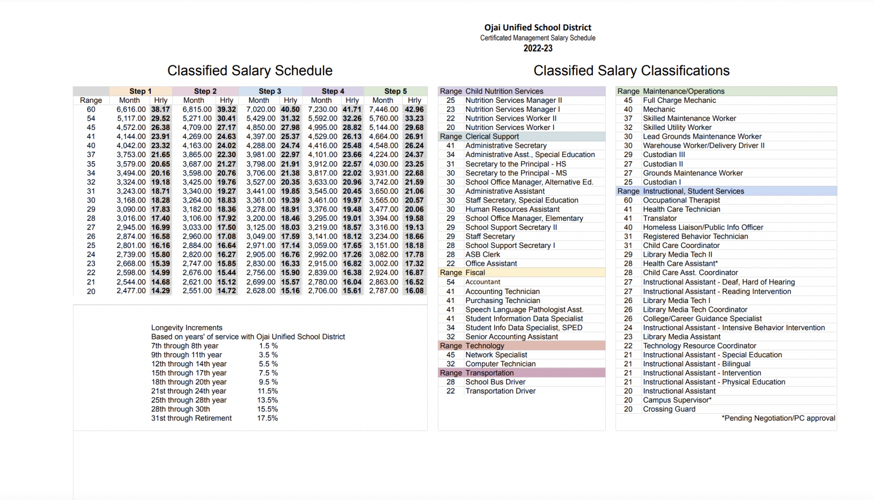Select the Transportation category header row
Viewport: 874px width, 500px height.
pos(492,373)
